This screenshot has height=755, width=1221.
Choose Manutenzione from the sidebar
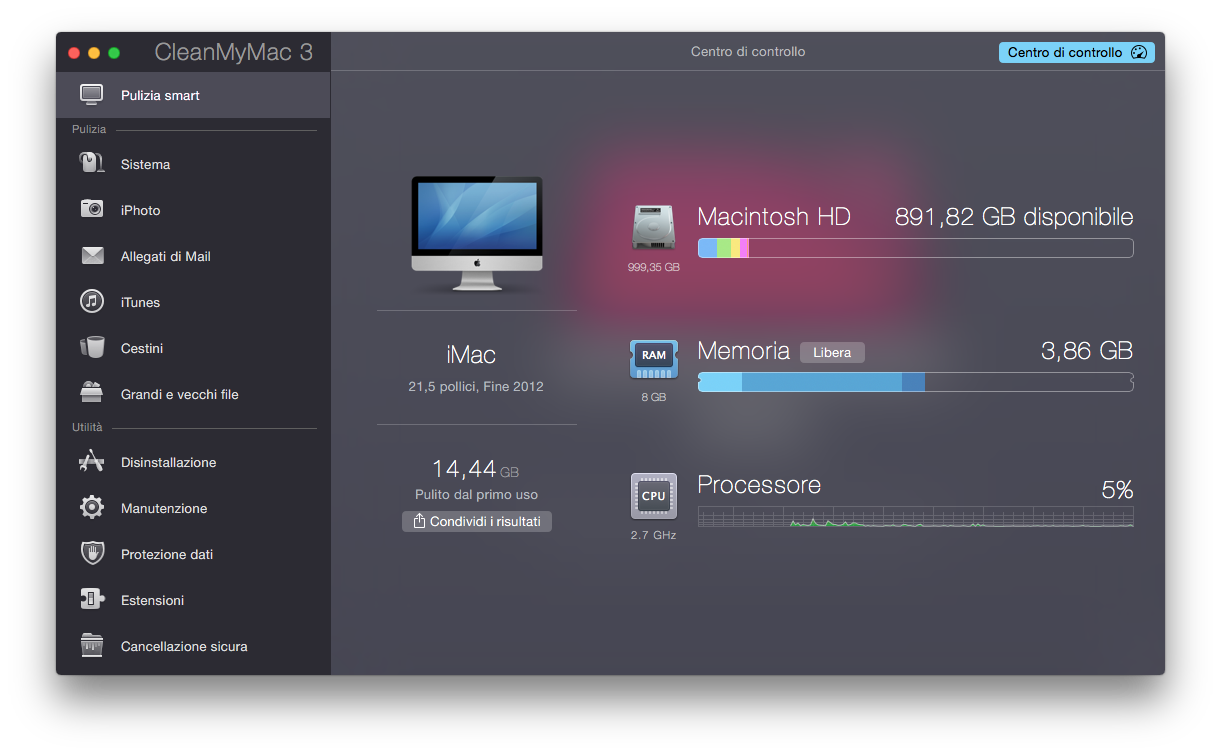(193, 508)
